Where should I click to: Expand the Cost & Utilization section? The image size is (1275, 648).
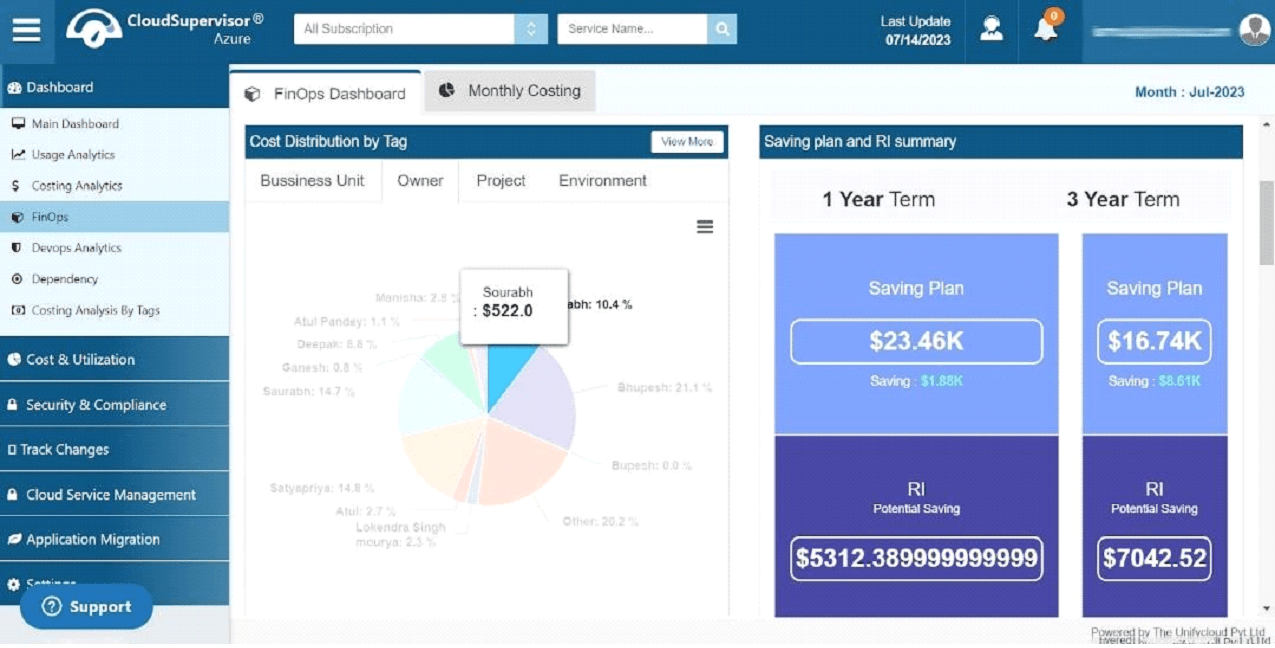pyautogui.click(x=114, y=360)
